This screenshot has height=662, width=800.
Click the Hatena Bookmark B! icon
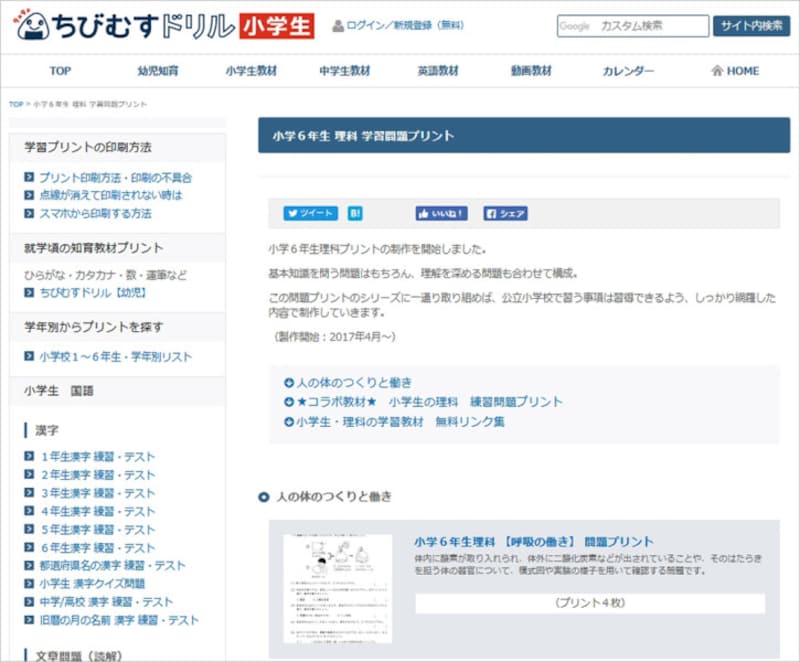tap(355, 213)
